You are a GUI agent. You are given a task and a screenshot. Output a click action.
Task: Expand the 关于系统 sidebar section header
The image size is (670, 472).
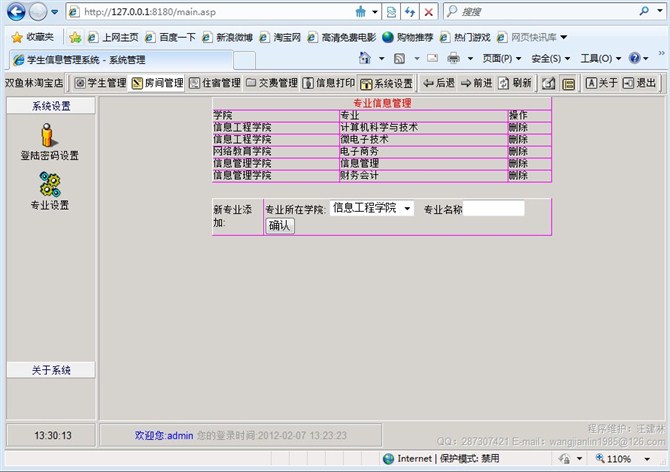pos(51,370)
